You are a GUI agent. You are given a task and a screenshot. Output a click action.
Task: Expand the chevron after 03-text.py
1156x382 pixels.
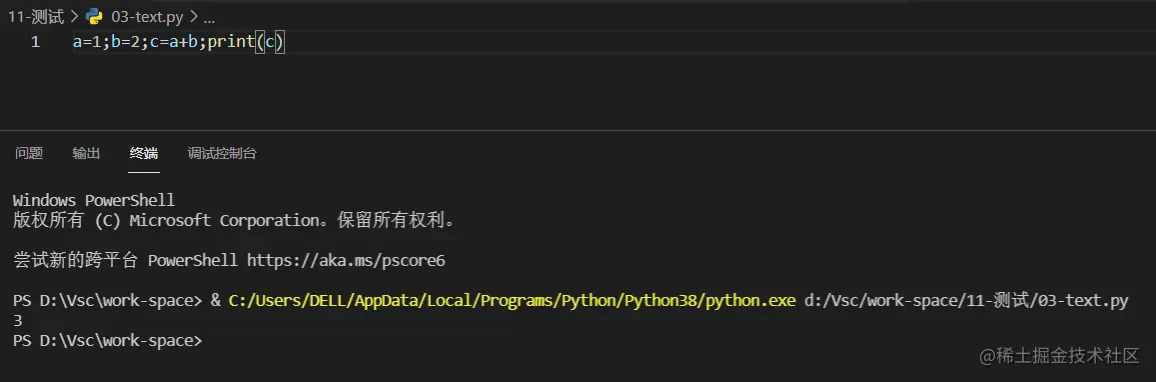[x=193, y=16]
